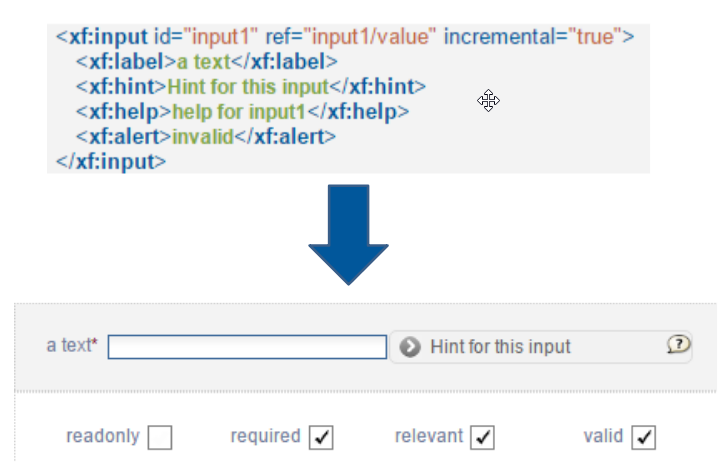Uncheck the required checkbox
Image resolution: width=722 pixels, height=462 pixels.
[321, 437]
